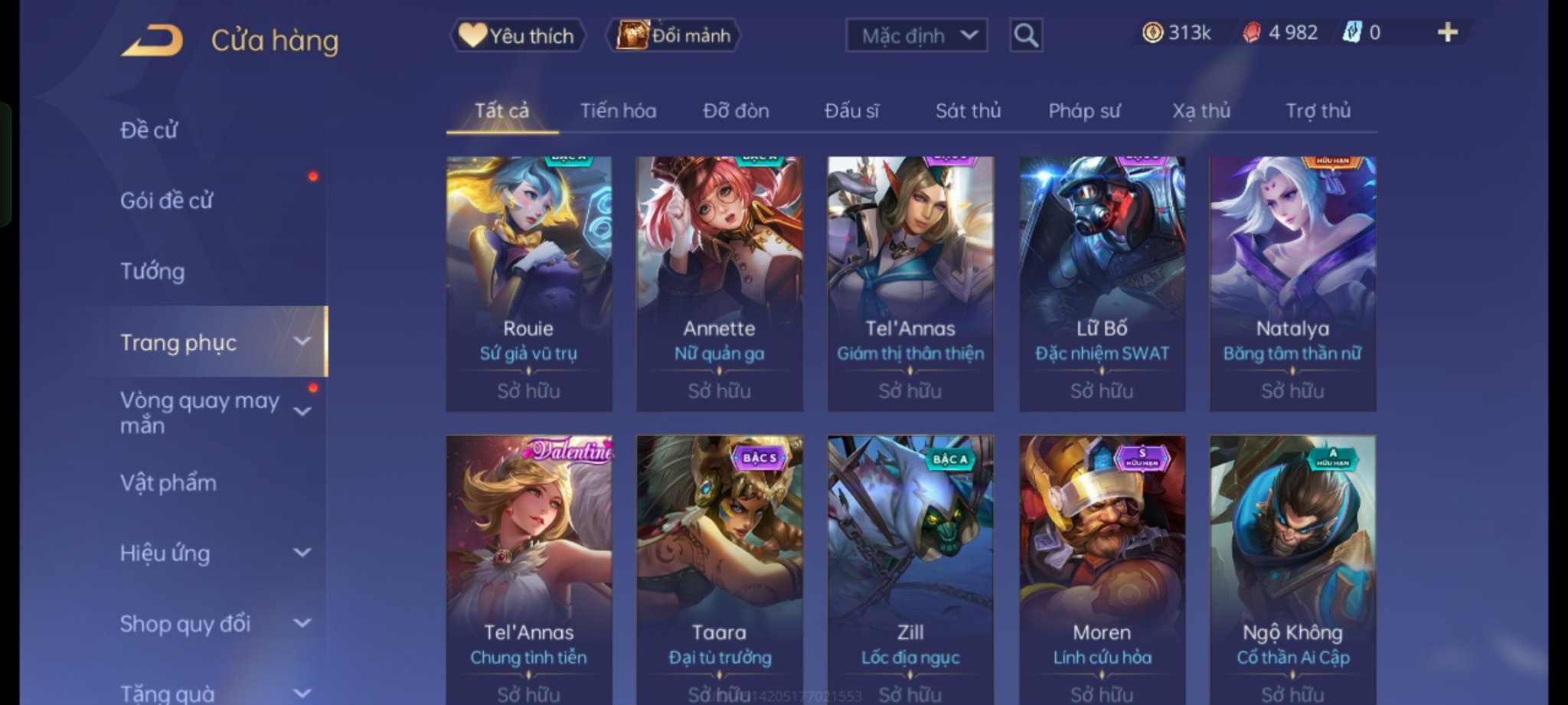Screen dimensions: 1568x705
Task: Open Gói đề cử sidebar entry
Action: 166,201
